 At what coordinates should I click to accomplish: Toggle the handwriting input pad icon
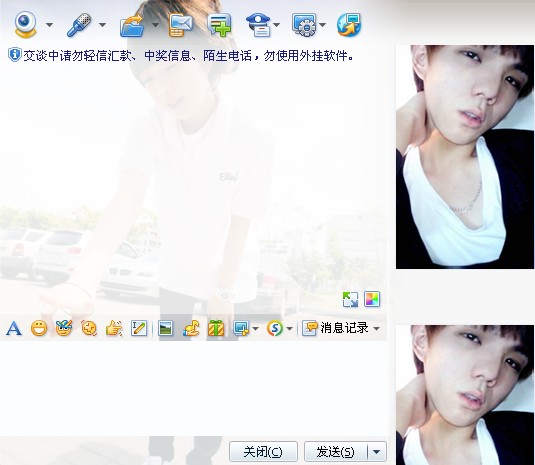(139, 329)
